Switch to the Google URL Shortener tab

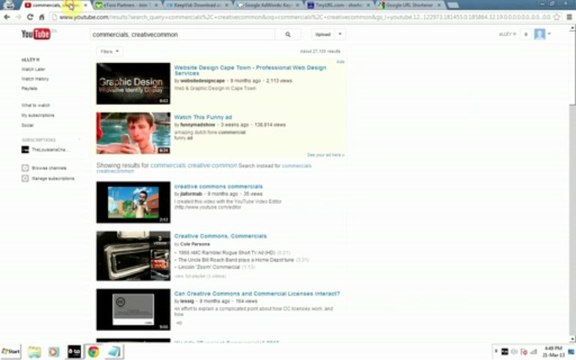point(410,5)
